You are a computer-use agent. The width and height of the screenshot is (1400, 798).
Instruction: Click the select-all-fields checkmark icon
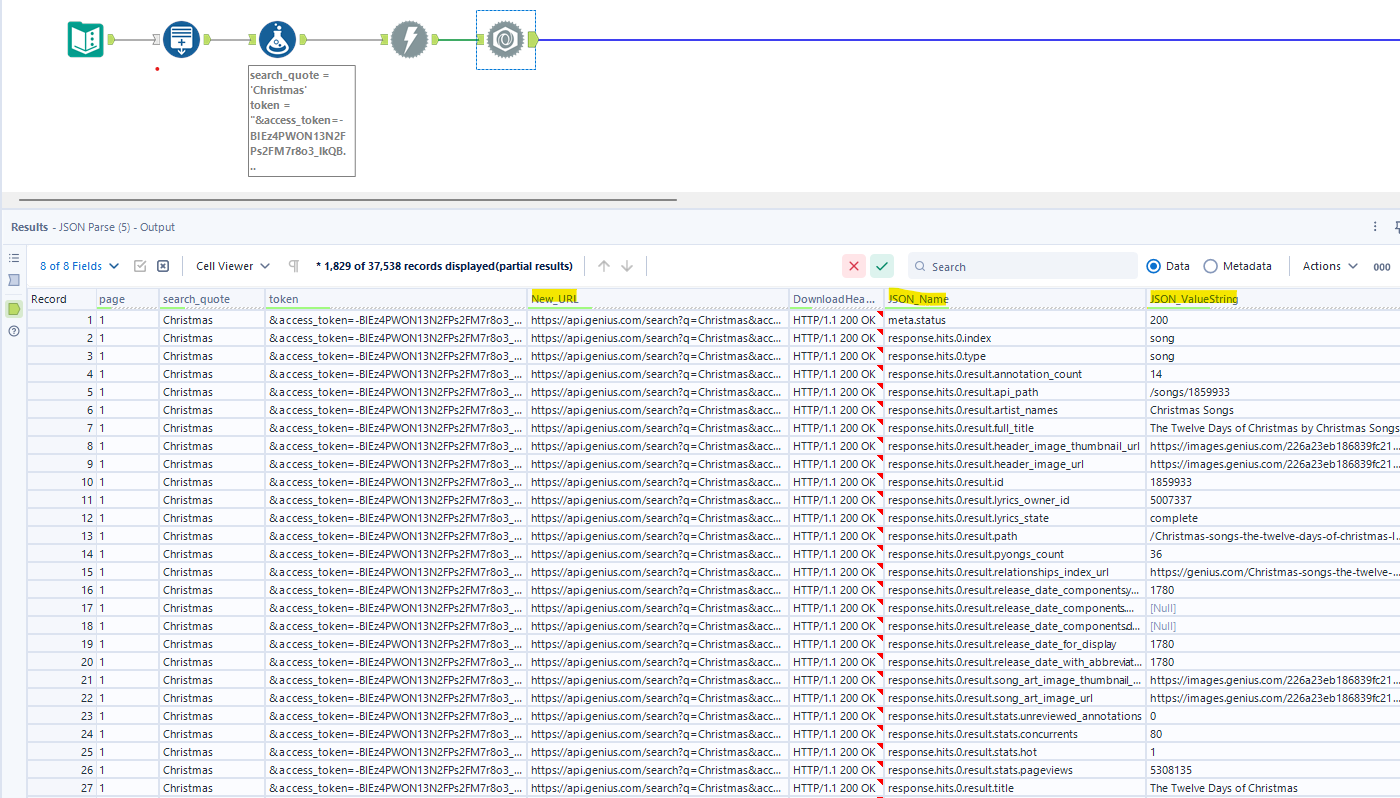[140, 266]
